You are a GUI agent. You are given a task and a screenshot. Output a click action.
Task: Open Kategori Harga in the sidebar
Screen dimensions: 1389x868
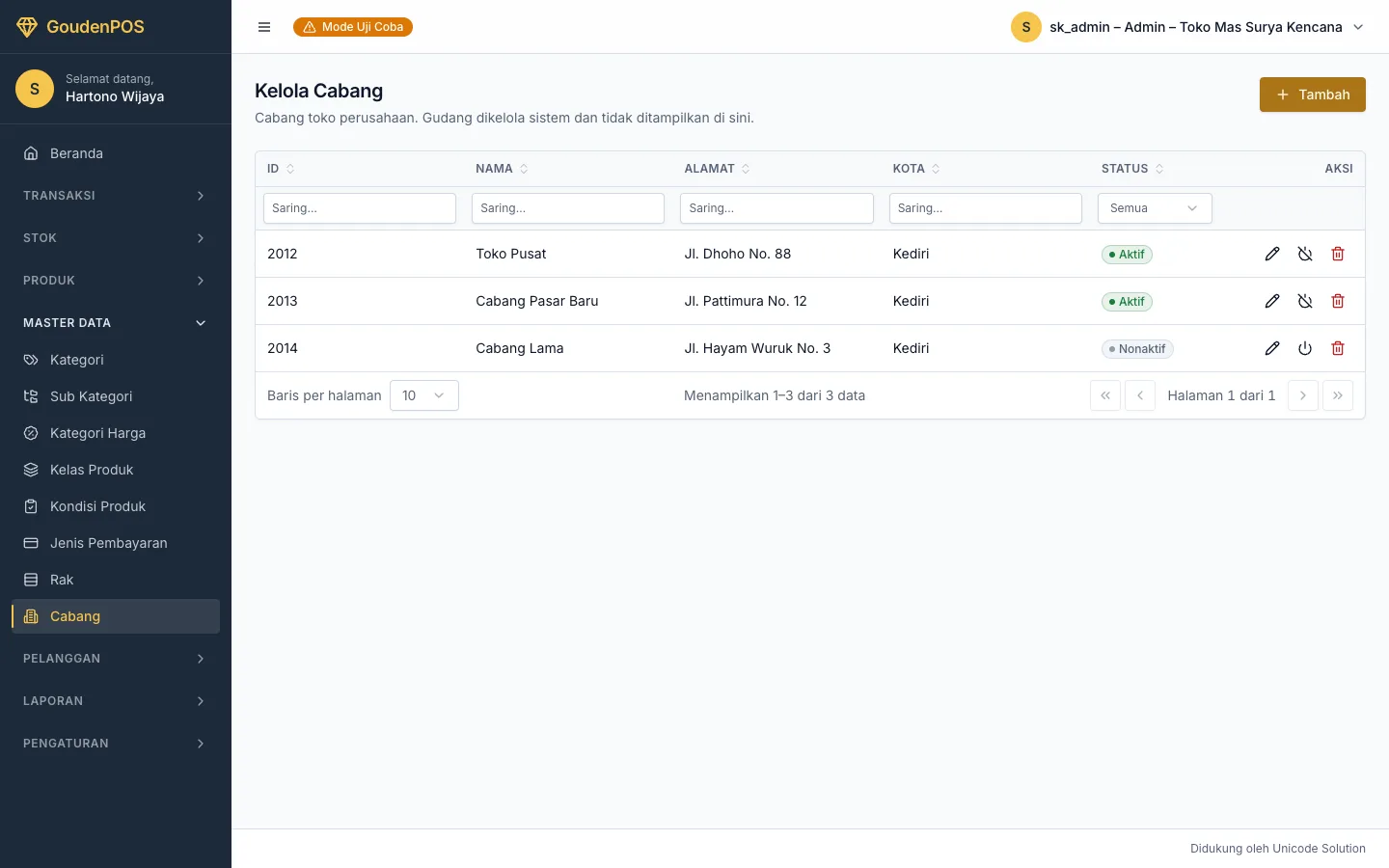(x=116, y=433)
